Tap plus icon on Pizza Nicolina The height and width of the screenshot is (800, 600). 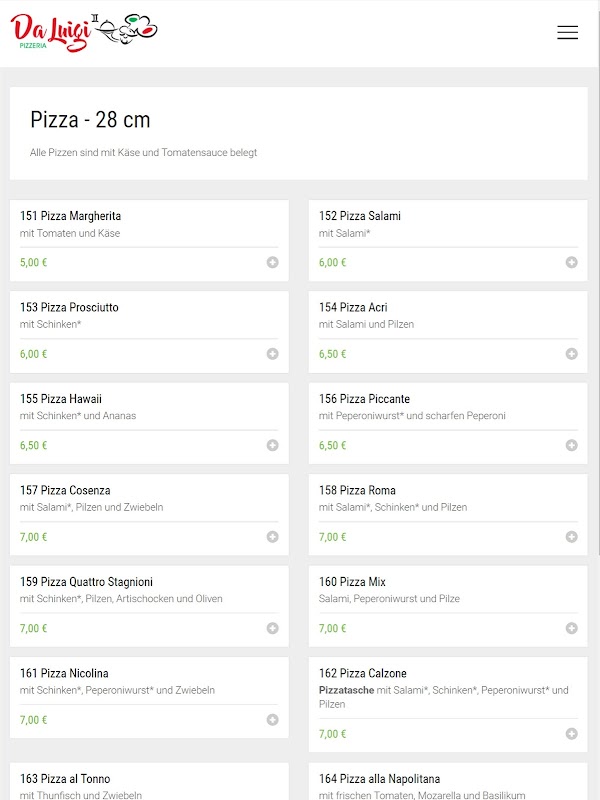point(272,720)
